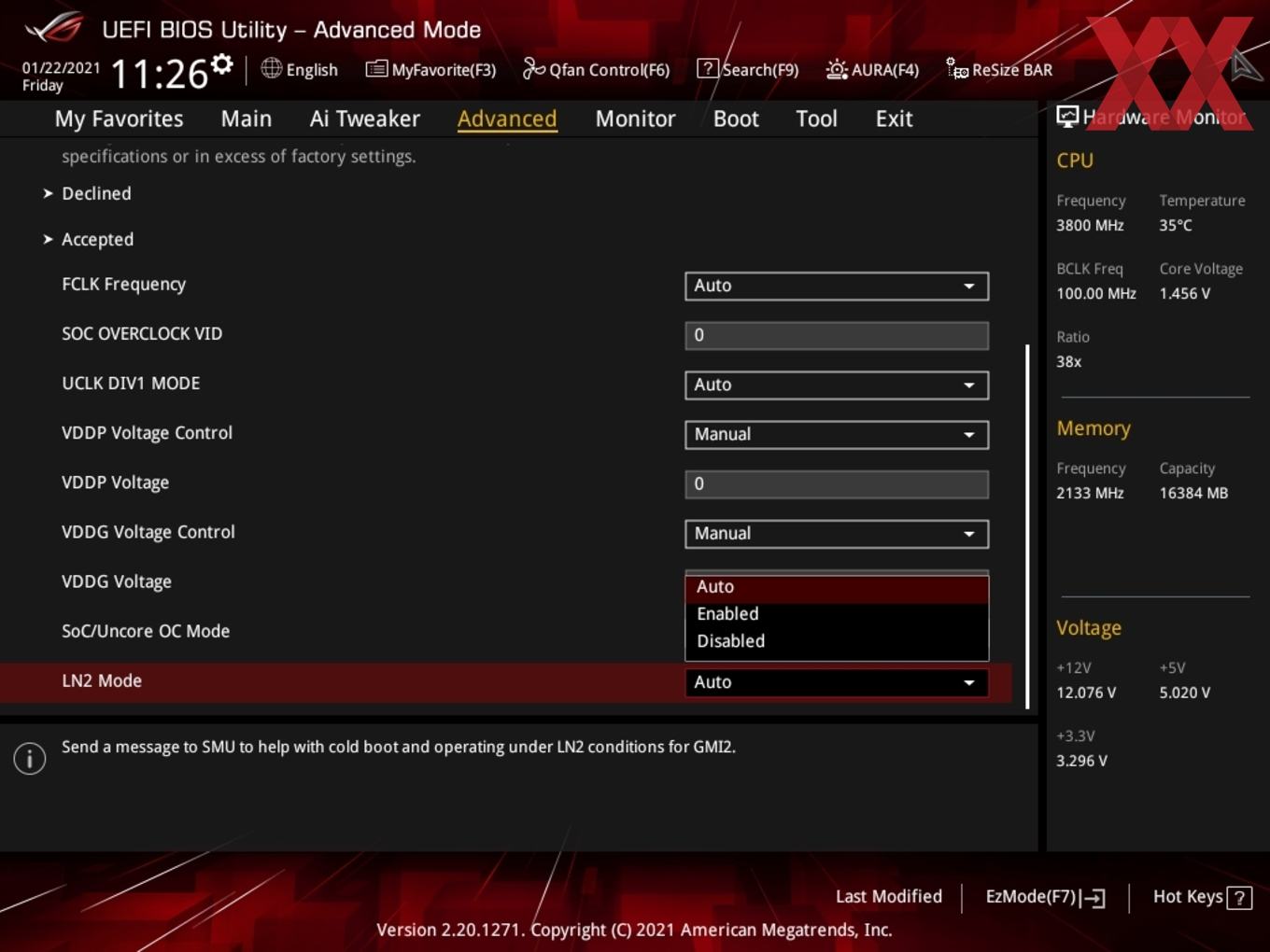1270x952 pixels.
Task: Click the Memory Capacity 16384 MB value
Action: (1193, 493)
